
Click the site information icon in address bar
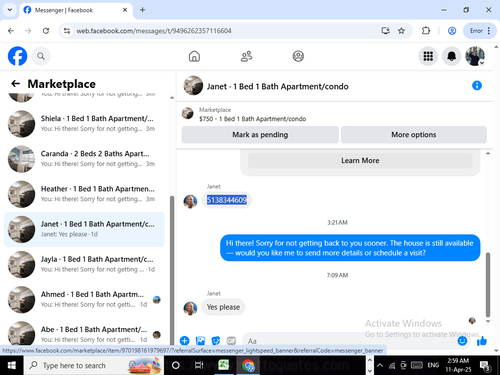point(67,31)
